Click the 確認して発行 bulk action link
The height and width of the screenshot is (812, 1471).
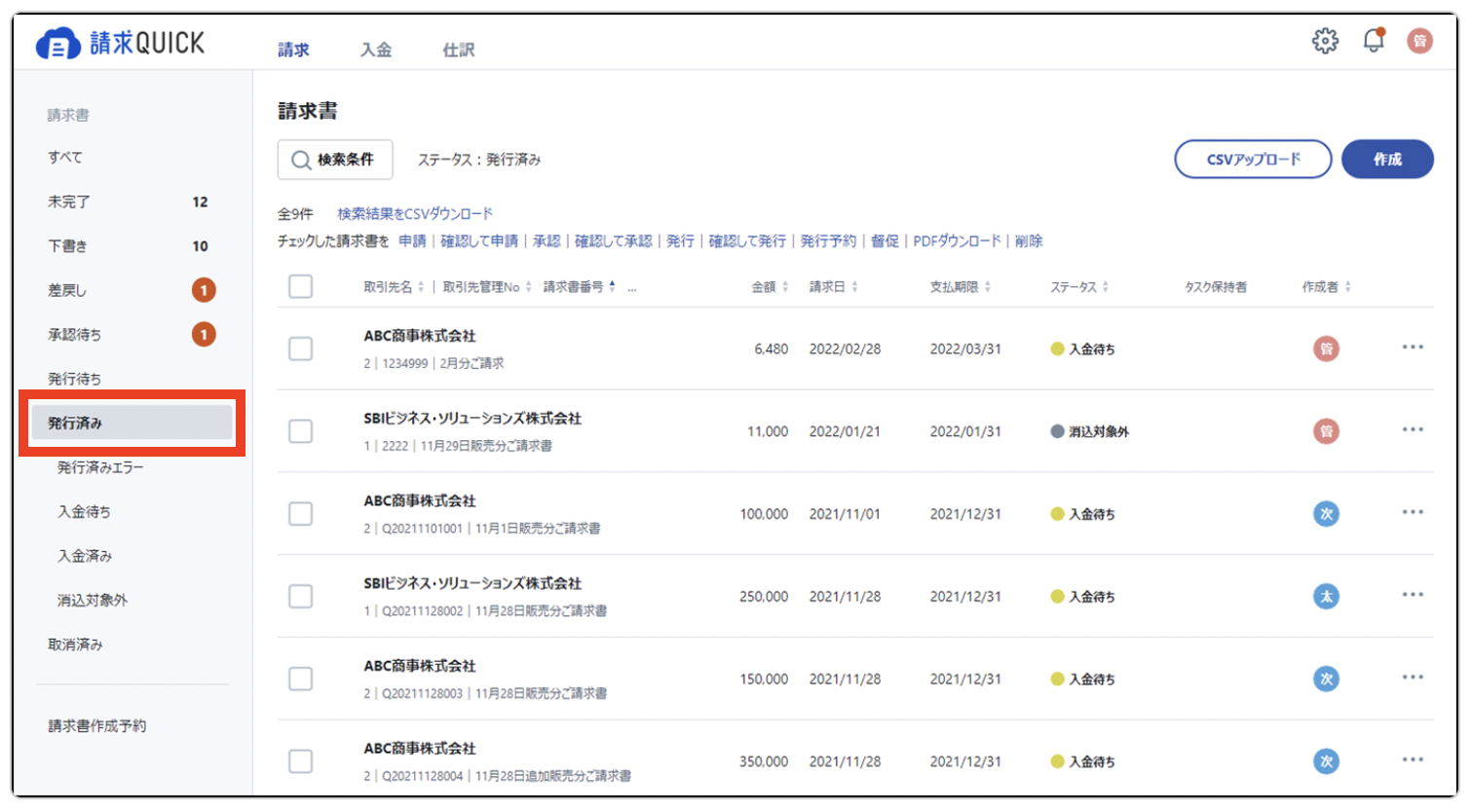pyautogui.click(x=747, y=240)
